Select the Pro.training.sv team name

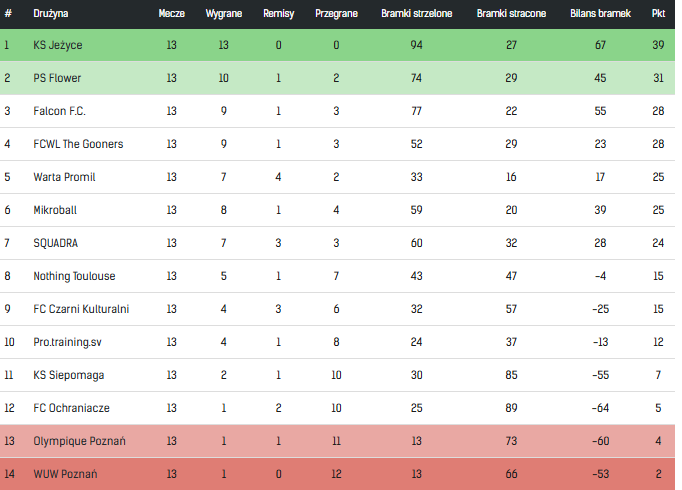[x=69, y=342]
